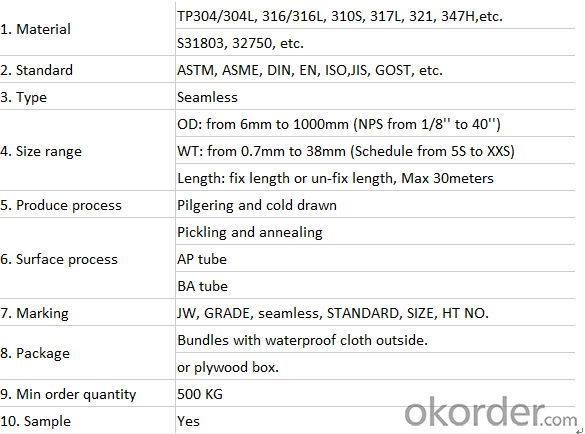Select the '2. Standard' label

(37, 70)
